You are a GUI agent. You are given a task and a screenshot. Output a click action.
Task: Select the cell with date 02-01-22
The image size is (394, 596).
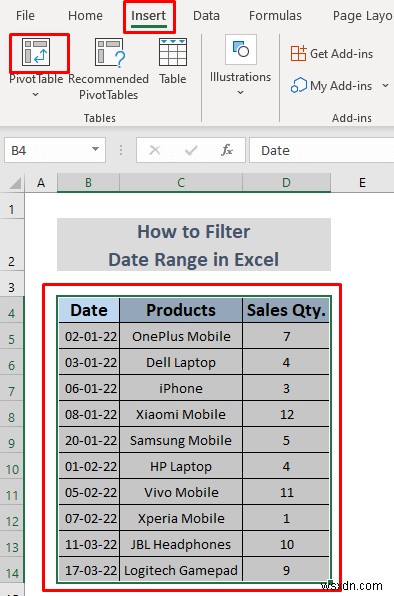[89, 336]
